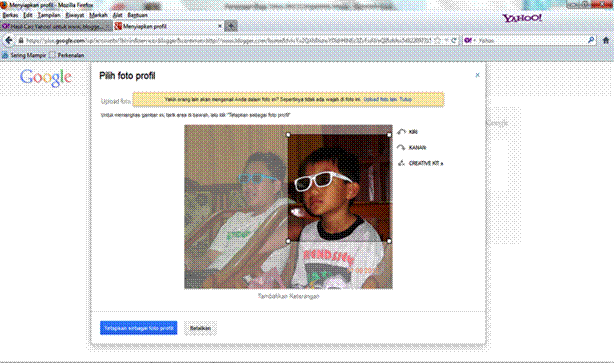615x364 pixels.
Task: Click the profile photo crop preview
Action: coord(339,188)
